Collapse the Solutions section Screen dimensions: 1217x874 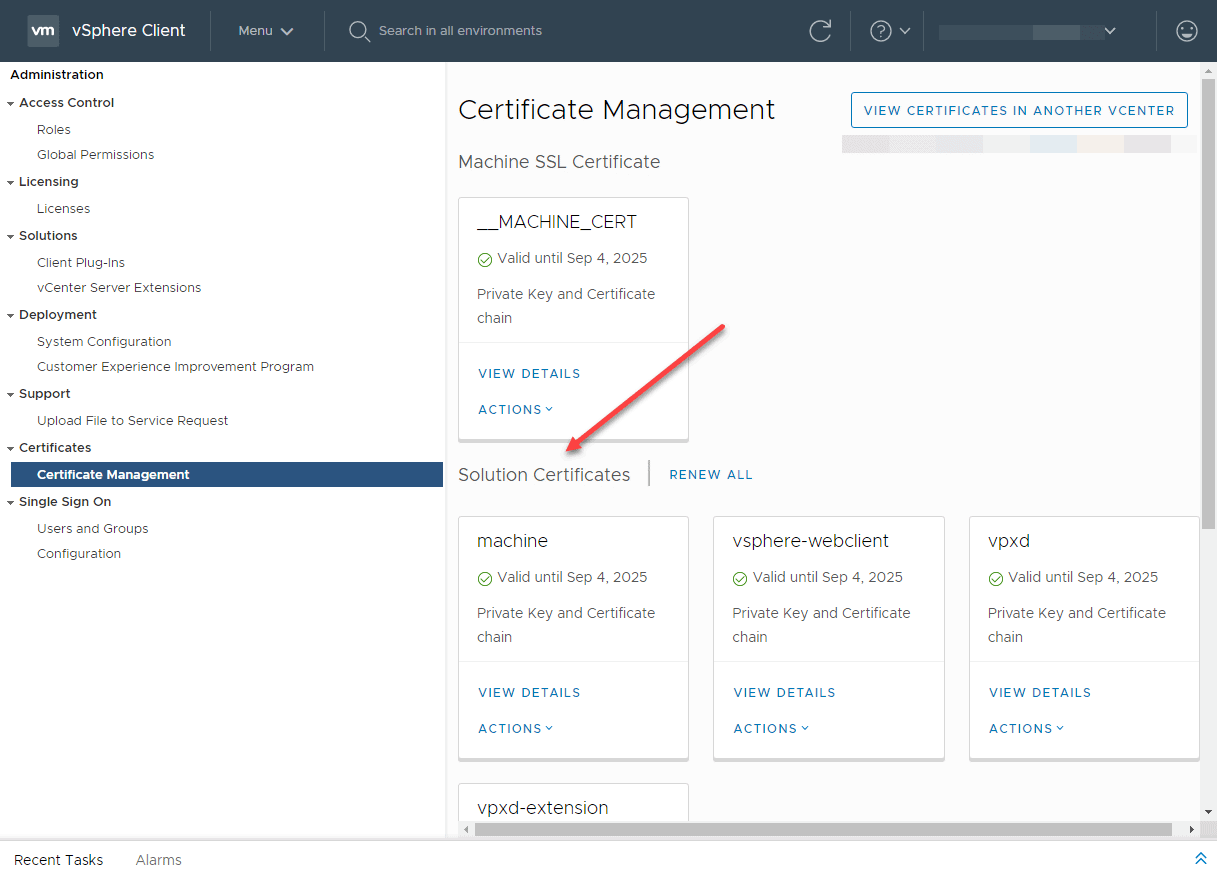[10, 236]
